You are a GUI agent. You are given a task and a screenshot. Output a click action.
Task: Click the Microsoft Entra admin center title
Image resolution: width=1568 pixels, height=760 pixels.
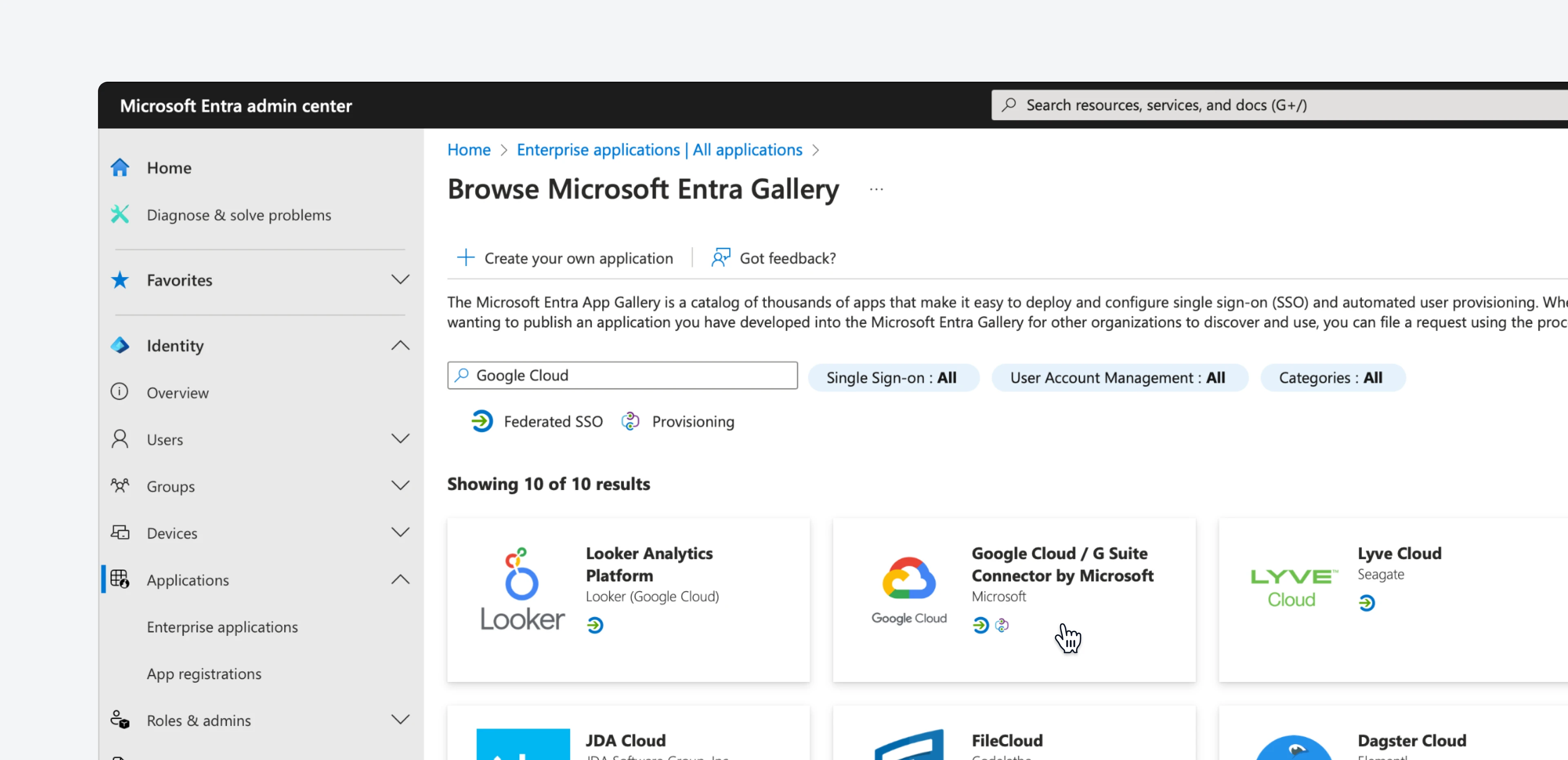(236, 105)
